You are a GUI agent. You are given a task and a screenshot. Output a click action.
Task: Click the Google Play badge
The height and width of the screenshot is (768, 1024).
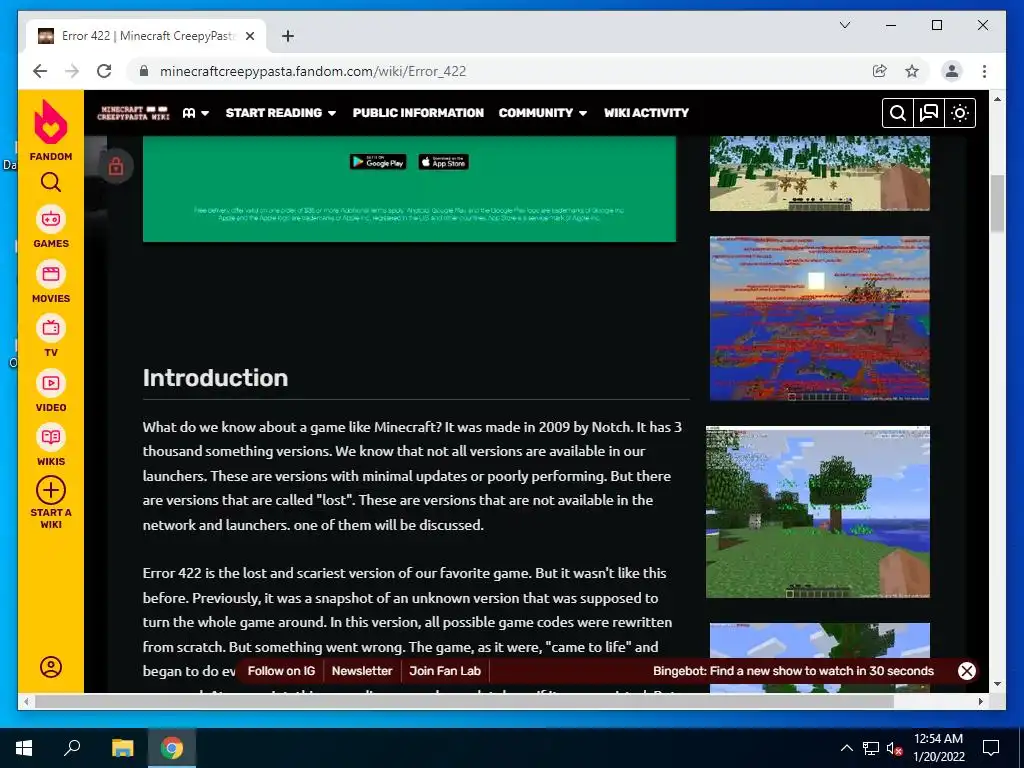click(378, 162)
